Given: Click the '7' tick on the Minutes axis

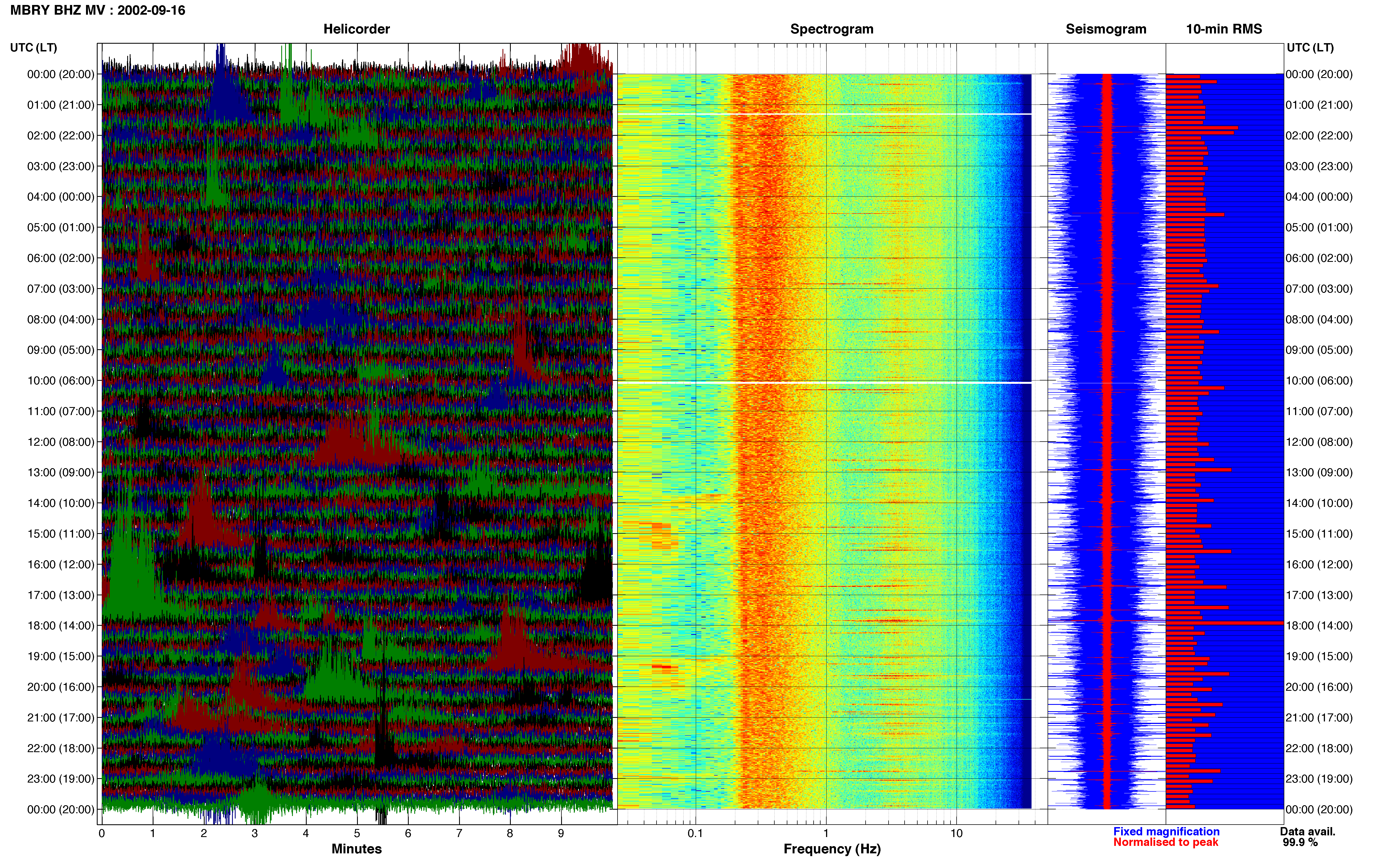Looking at the screenshot, I should point(459,833).
